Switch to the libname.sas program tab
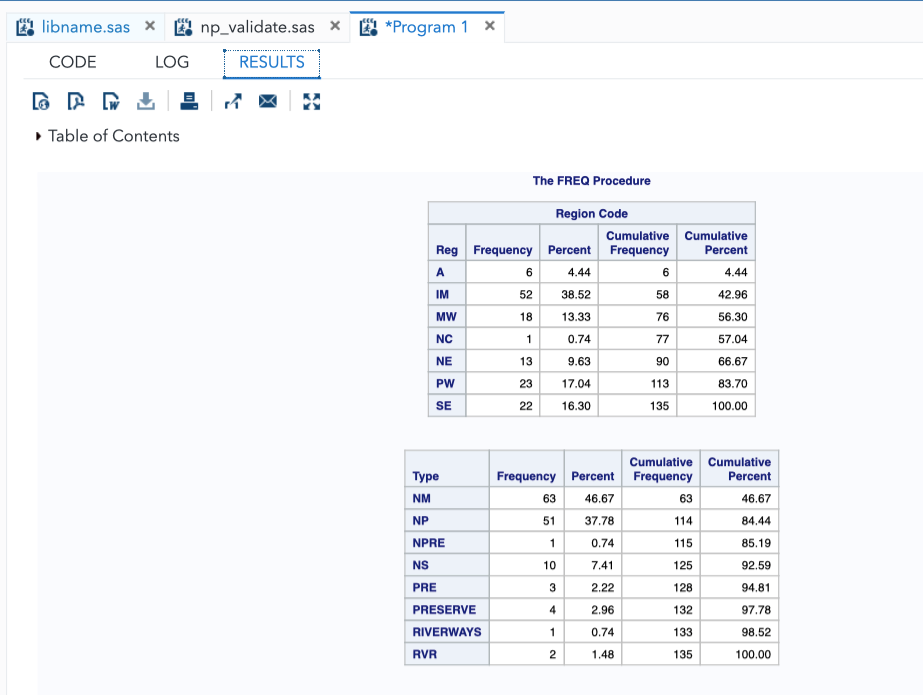Viewport: 923px width, 695px height. click(x=85, y=27)
